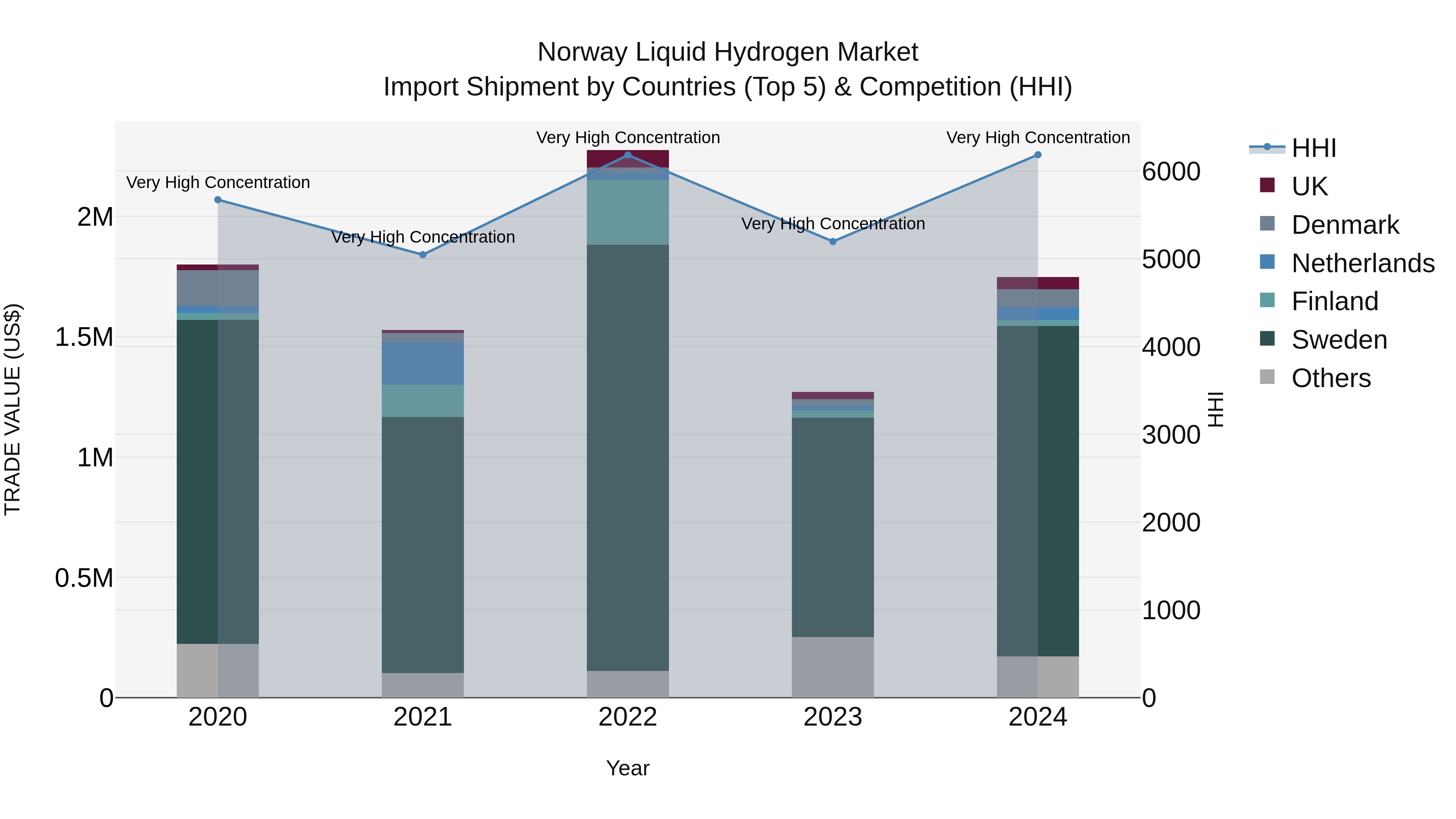Click the 1000 HHI axis tick label
1456x819 pixels.
pyautogui.click(x=1171, y=610)
